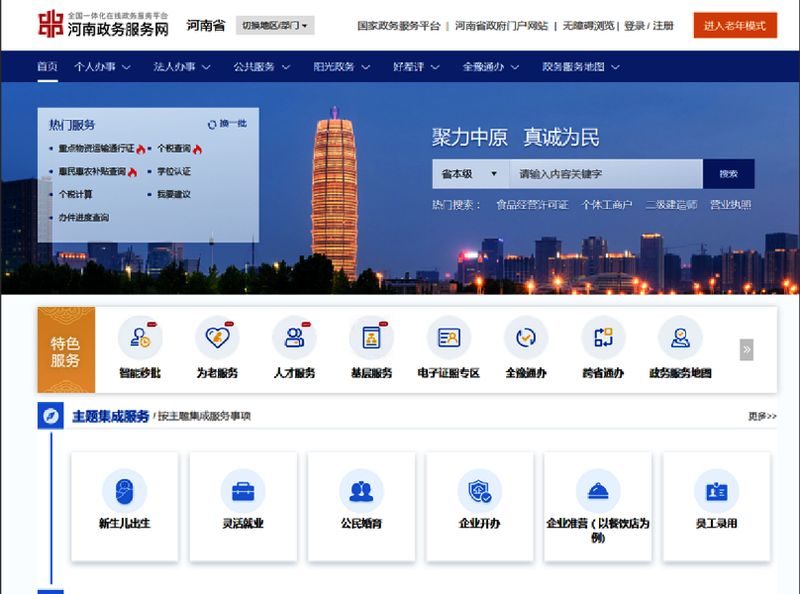Click the blue 搜索 button
This screenshot has width=800, height=594.
(x=729, y=174)
